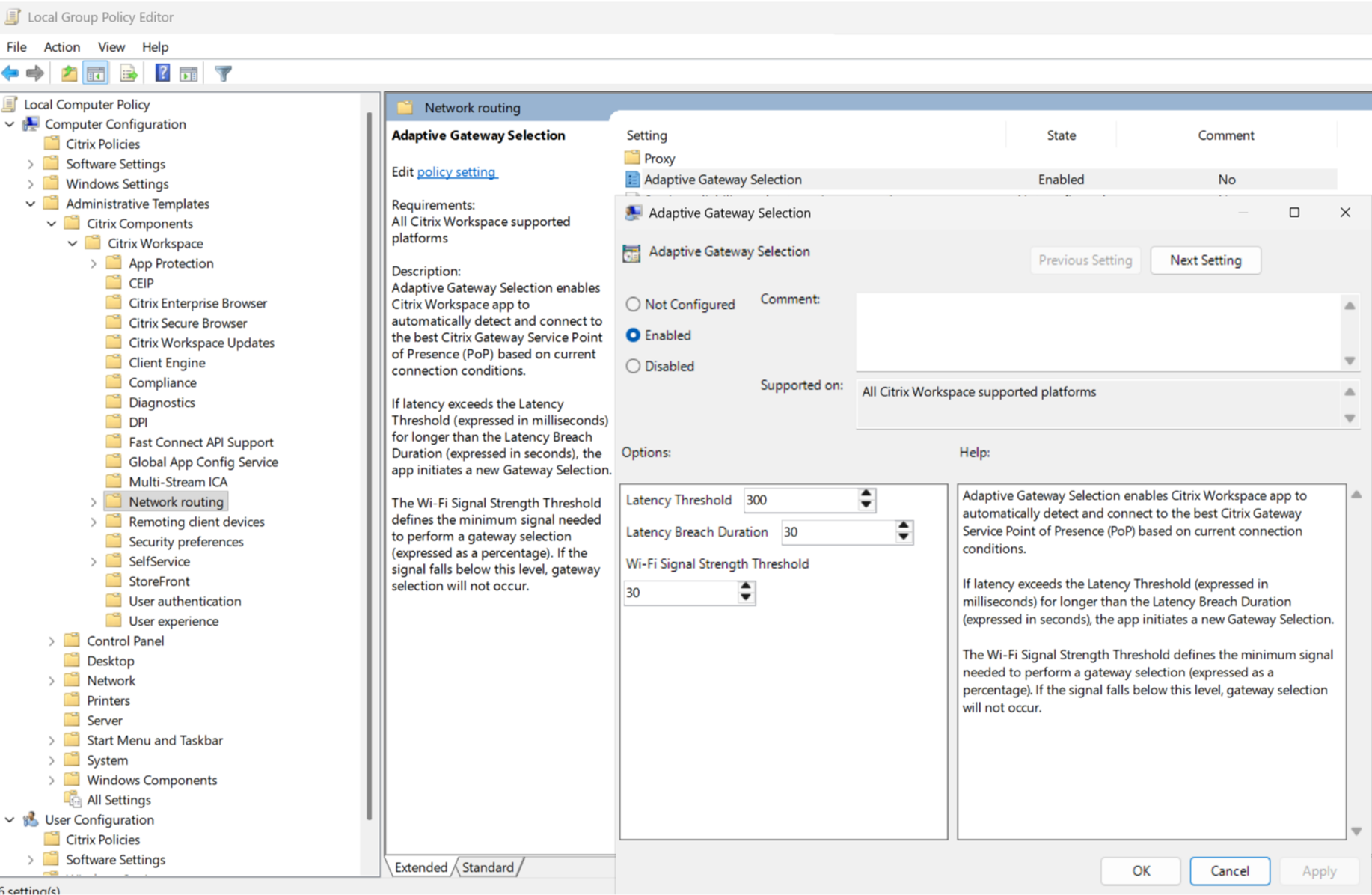
Task: Switch to the Standard tab
Action: [488, 867]
